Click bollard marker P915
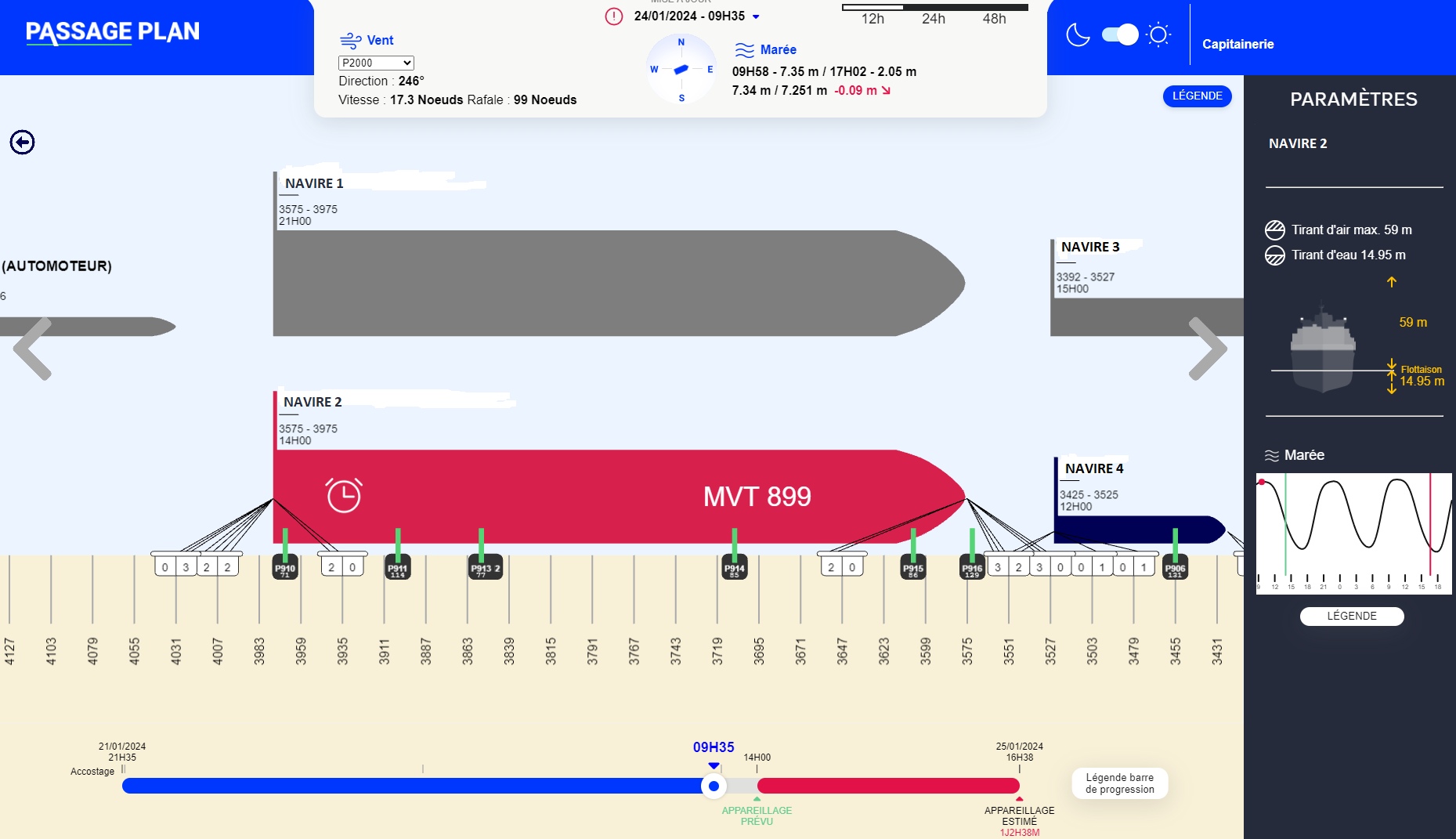 [x=913, y=567]
